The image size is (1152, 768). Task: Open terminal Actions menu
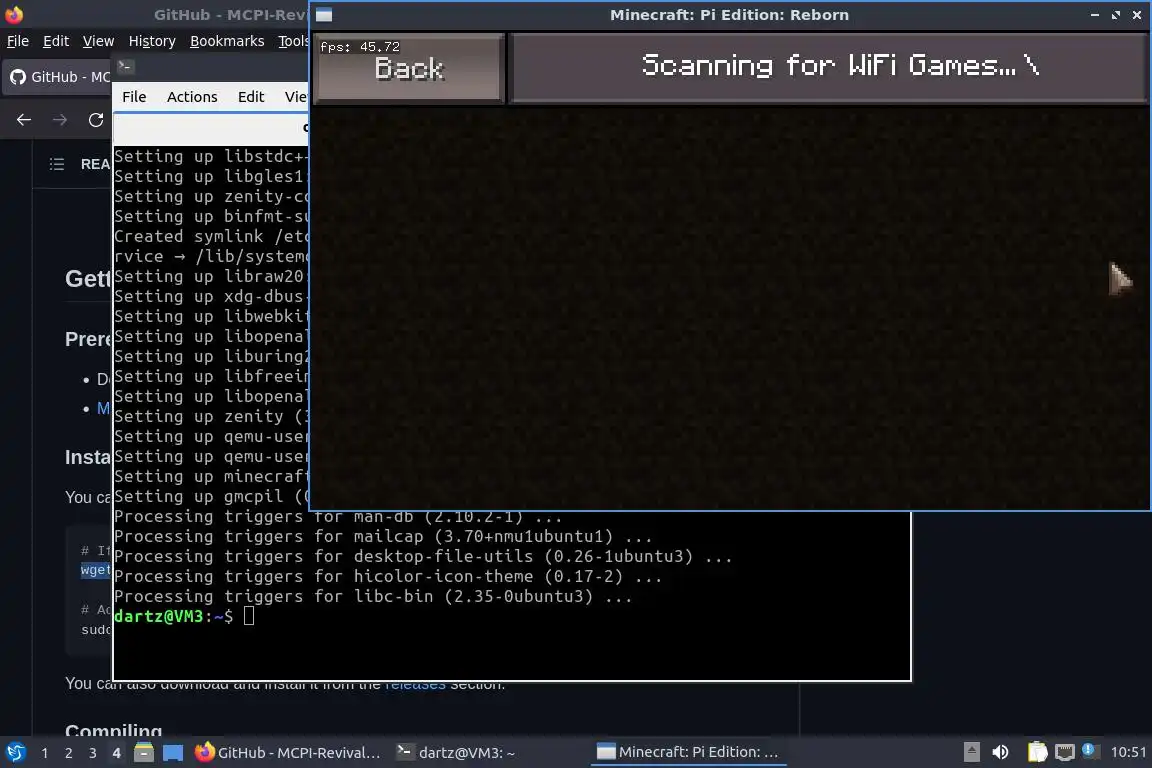tap(192, 97)
